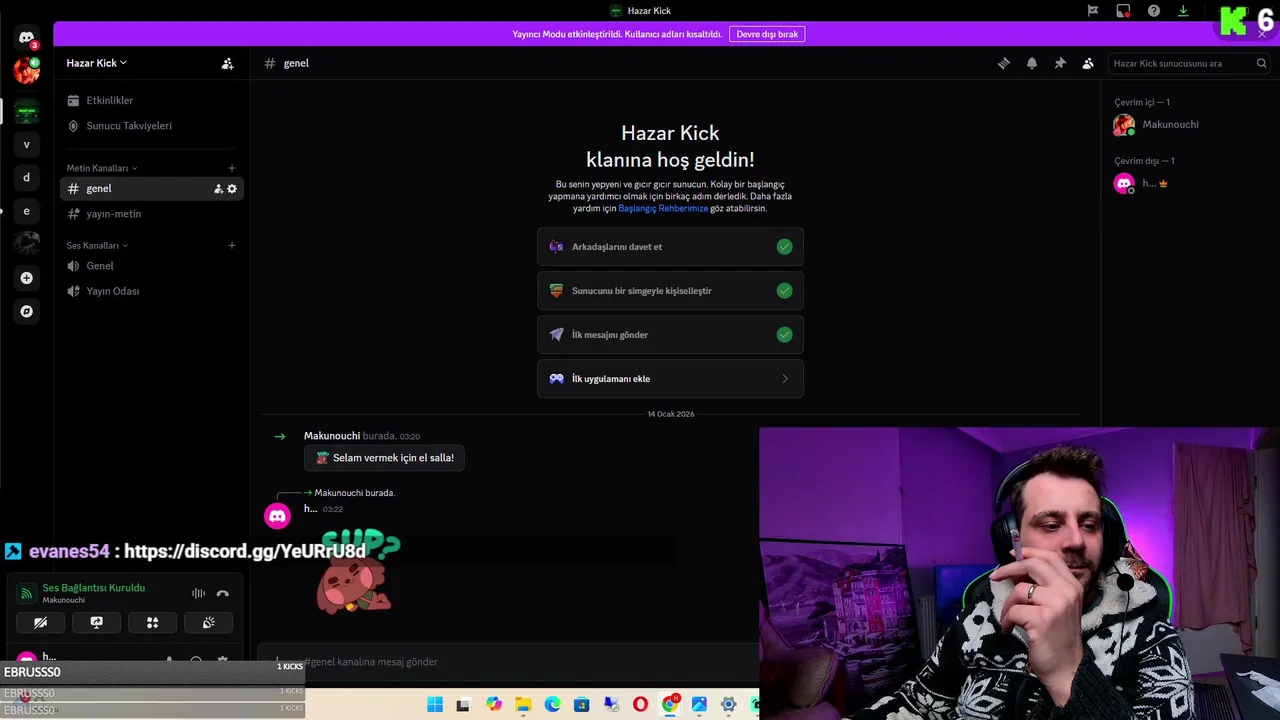Select the genel text channel
Viewport: 1280px width, 720px height.
click(151, 188)
